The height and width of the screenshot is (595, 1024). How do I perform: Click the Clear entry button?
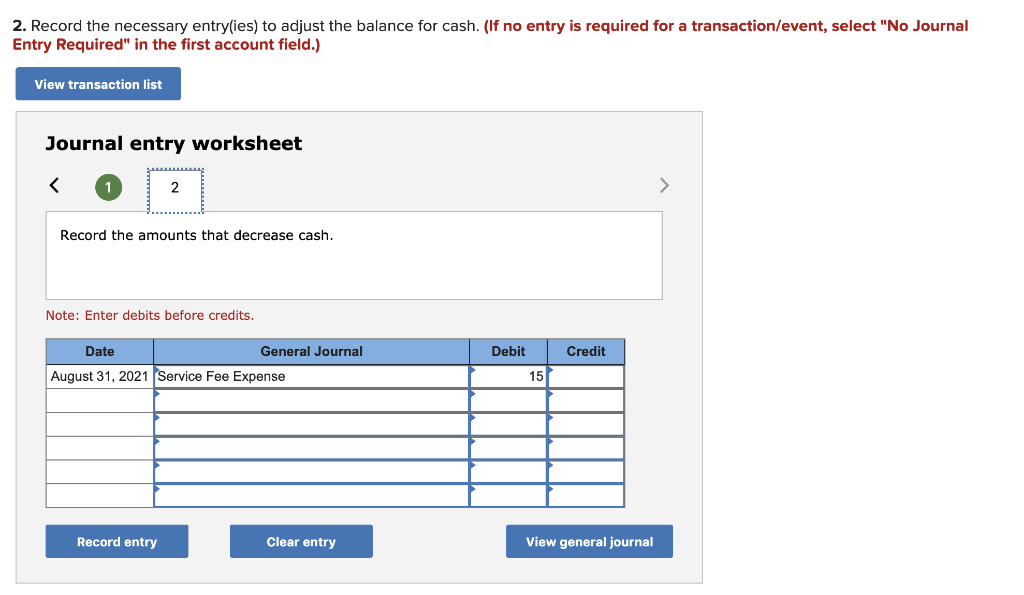(x=301, y=541)
